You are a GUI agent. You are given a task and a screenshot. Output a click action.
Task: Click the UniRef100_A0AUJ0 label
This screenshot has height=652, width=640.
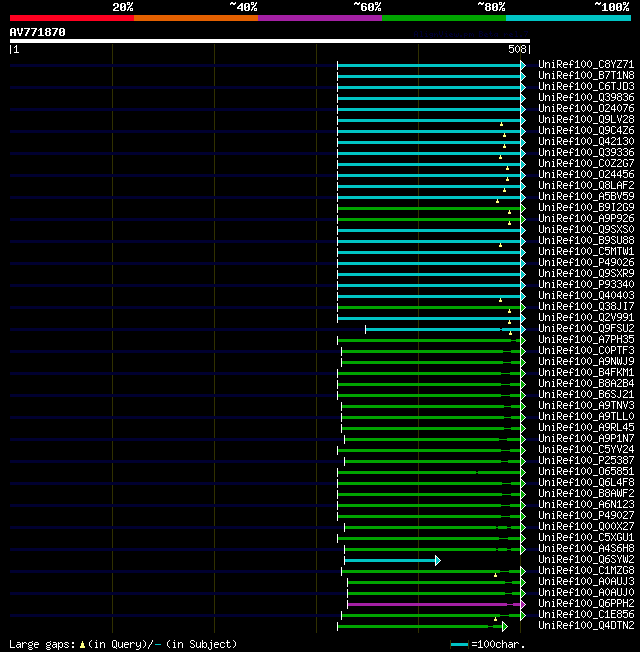586,593
